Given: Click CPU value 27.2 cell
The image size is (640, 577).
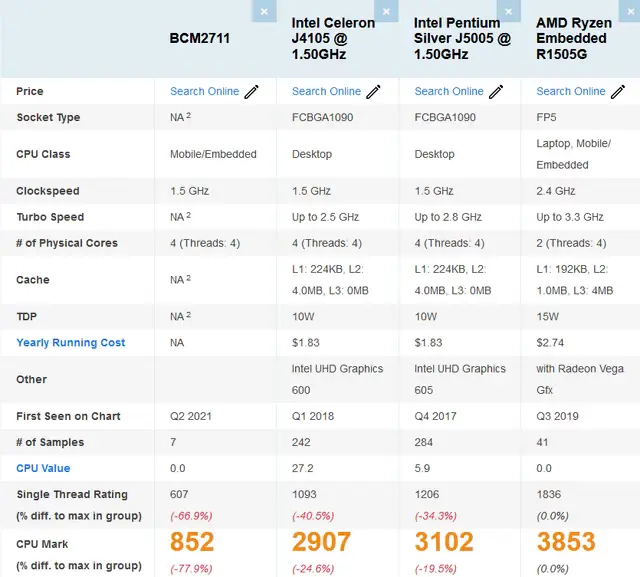Looking at the screenshot, I should click(303, 468).
